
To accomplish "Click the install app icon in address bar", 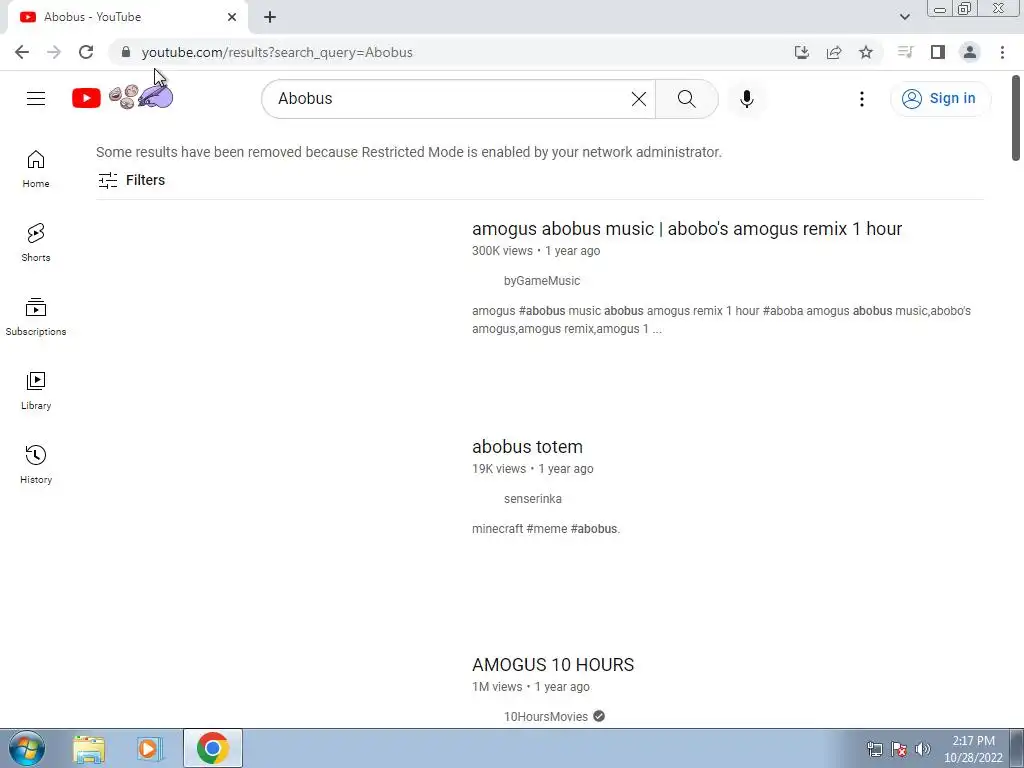I will coord(801,52).
